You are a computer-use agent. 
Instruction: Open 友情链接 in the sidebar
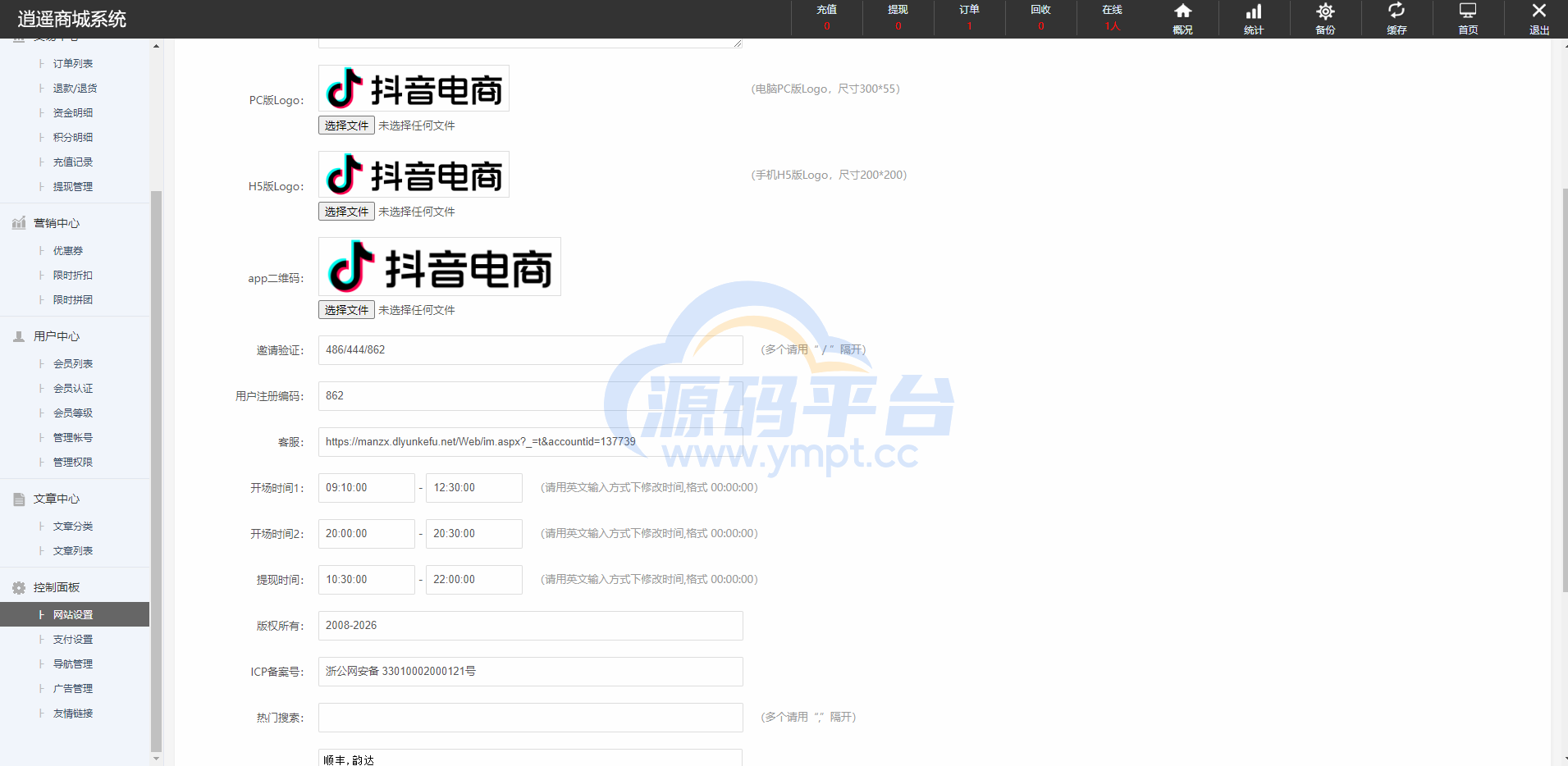(x=75, y=713)
